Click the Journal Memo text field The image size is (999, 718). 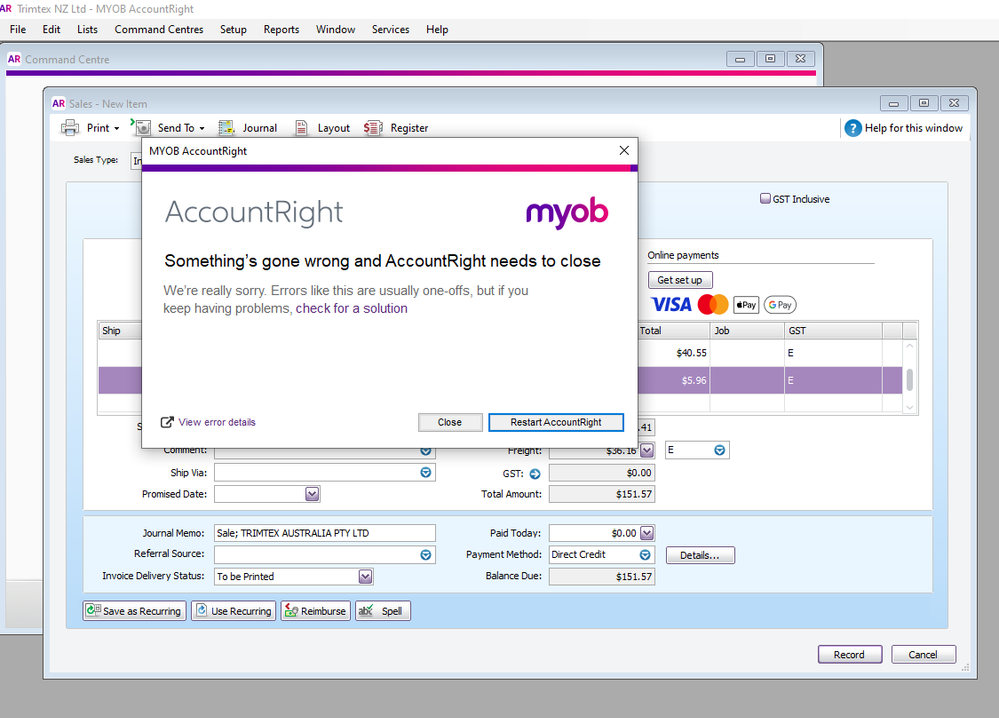coord(325,533)
